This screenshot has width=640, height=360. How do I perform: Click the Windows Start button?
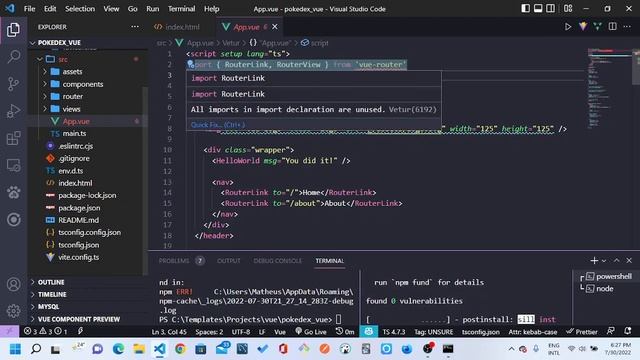15,349
